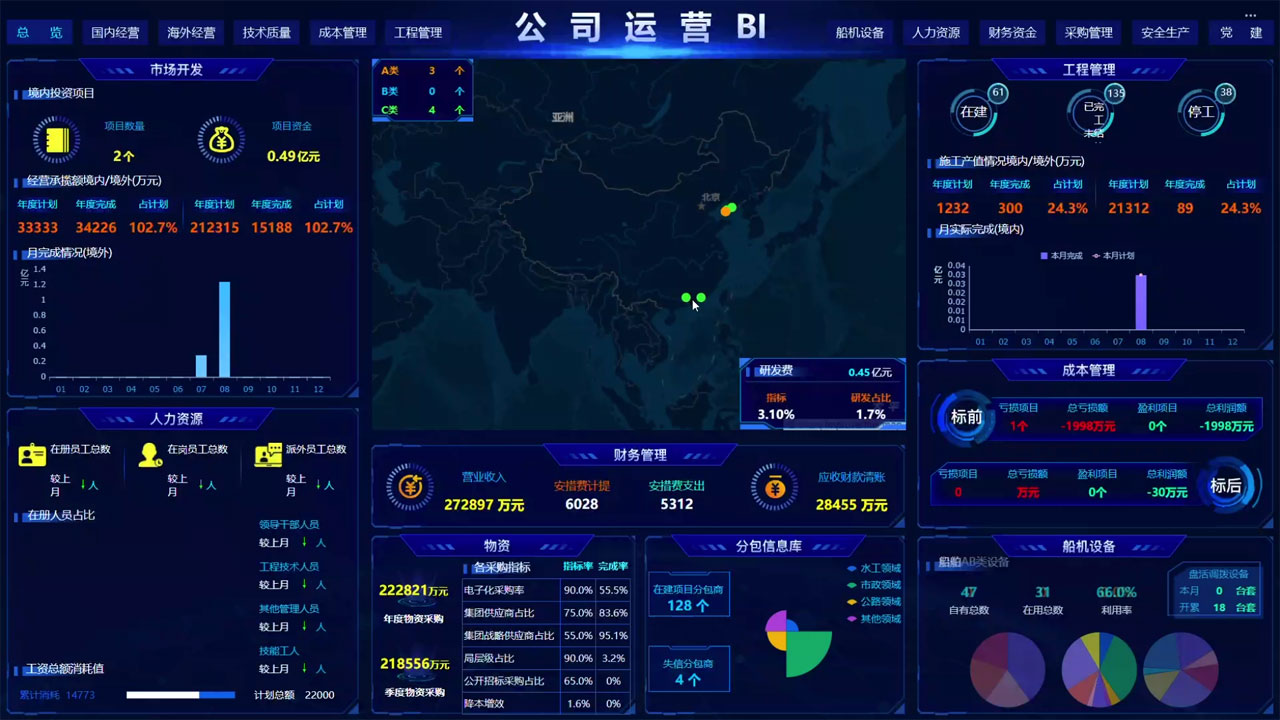Click the yellow project count icon
This screenshot has width=1280, height=720.
point(56,140)
